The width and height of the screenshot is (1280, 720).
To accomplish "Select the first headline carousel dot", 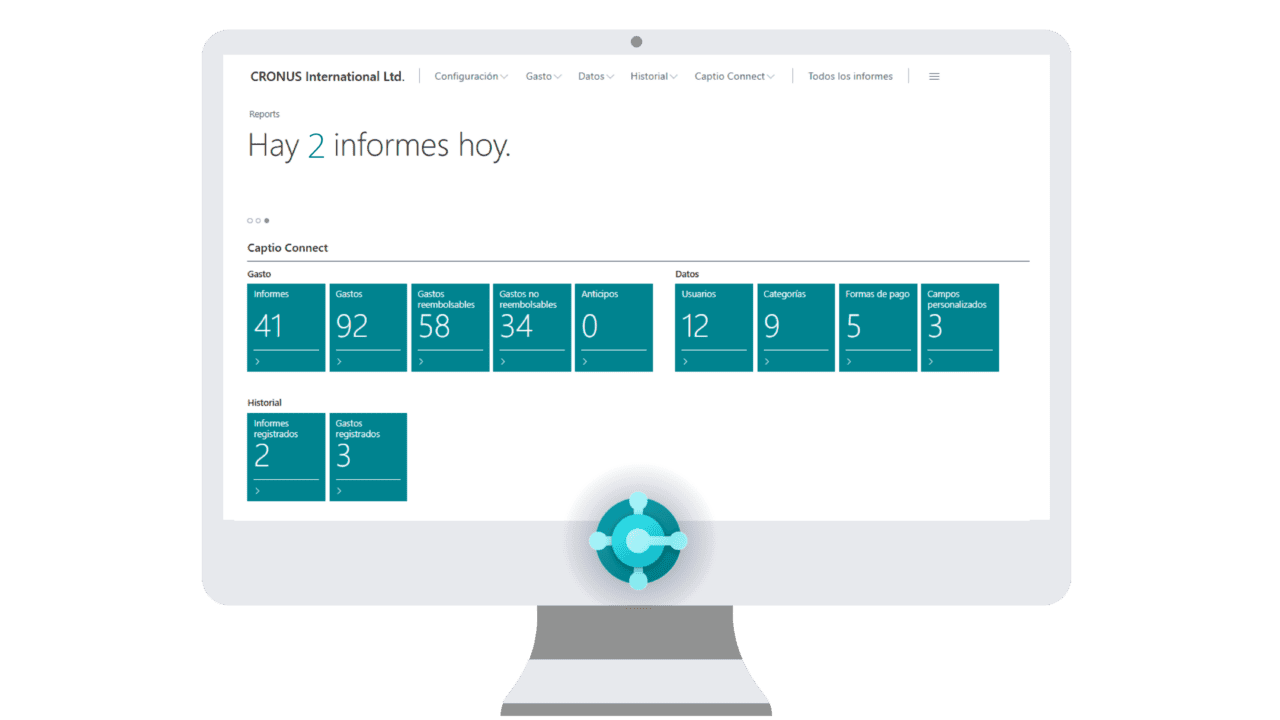I will (250, 220).
